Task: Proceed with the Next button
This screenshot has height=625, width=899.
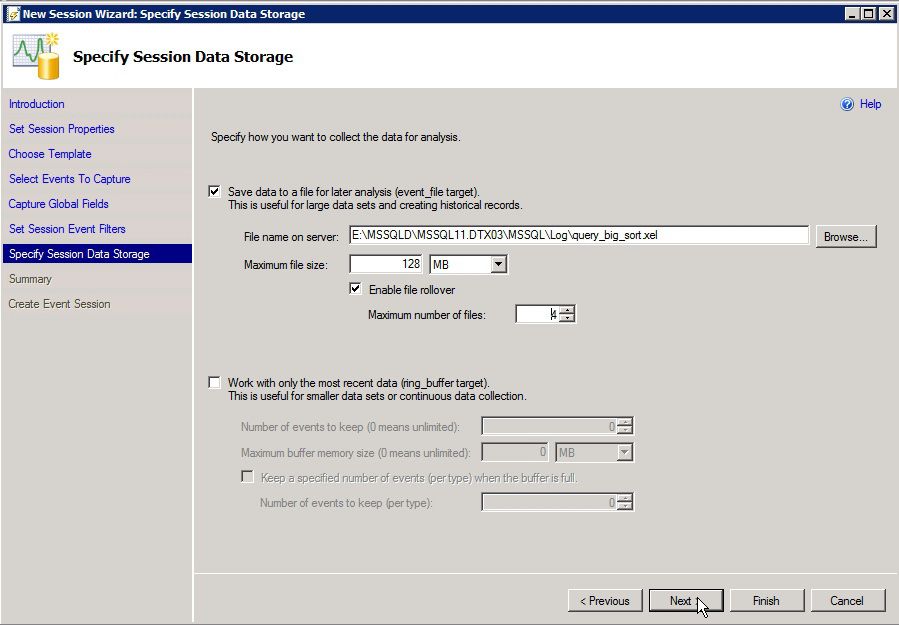Action: pos(686,601)
